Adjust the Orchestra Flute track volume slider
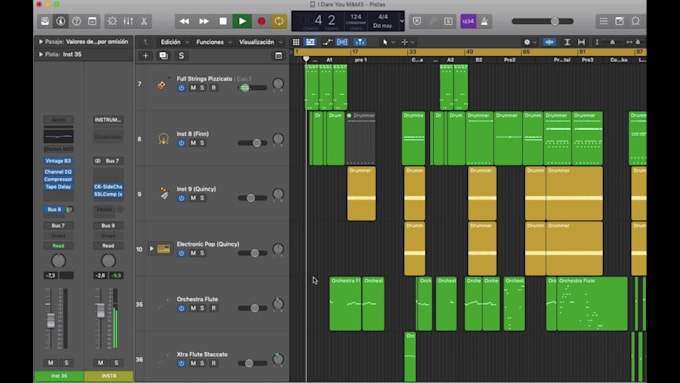 click(x=252, y=308)
